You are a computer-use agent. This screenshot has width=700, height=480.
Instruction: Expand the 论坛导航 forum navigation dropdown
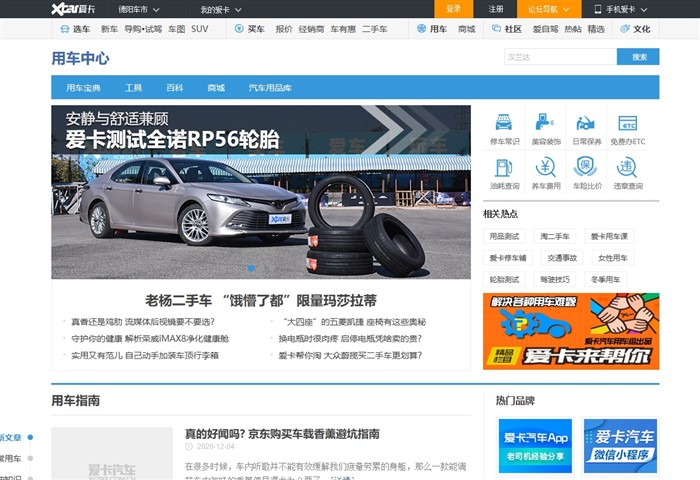[549, 9]
